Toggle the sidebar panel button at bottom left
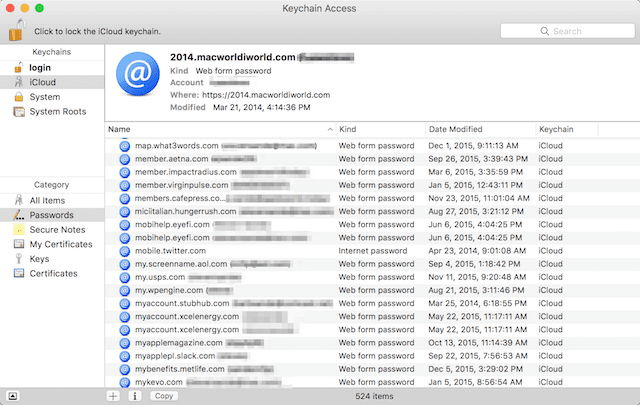640x405 pixels. click(12, 396)
